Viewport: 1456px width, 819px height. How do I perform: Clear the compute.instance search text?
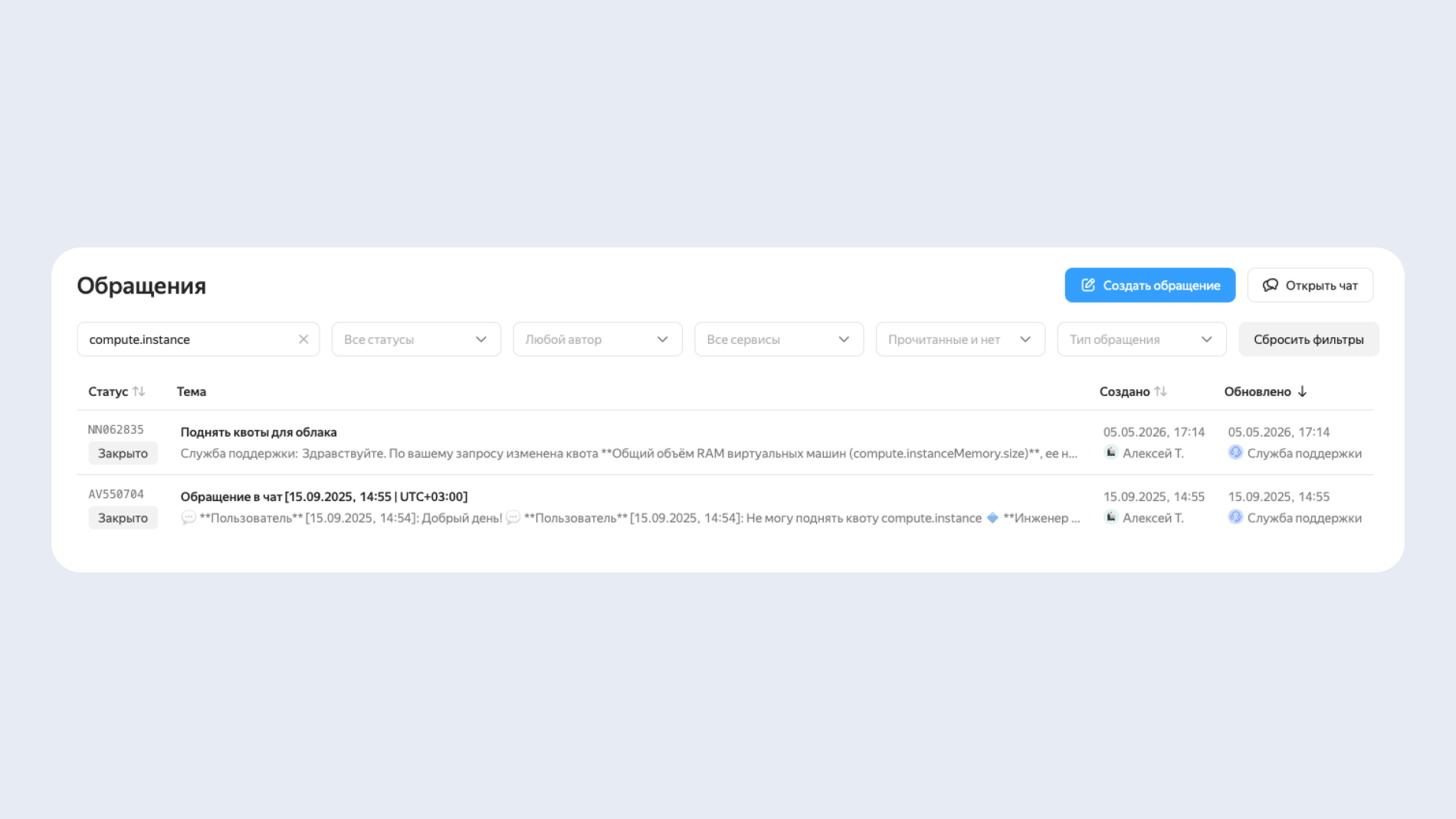[303, 339]
